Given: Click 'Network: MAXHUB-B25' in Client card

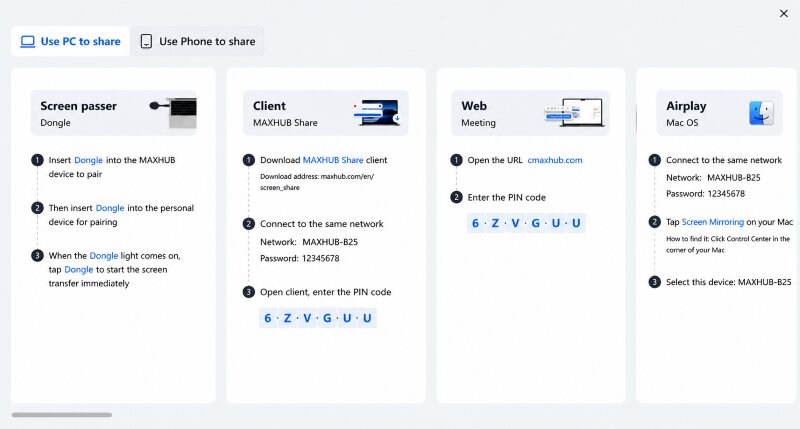Looking at the screenshot, I should tap(309, 242).
